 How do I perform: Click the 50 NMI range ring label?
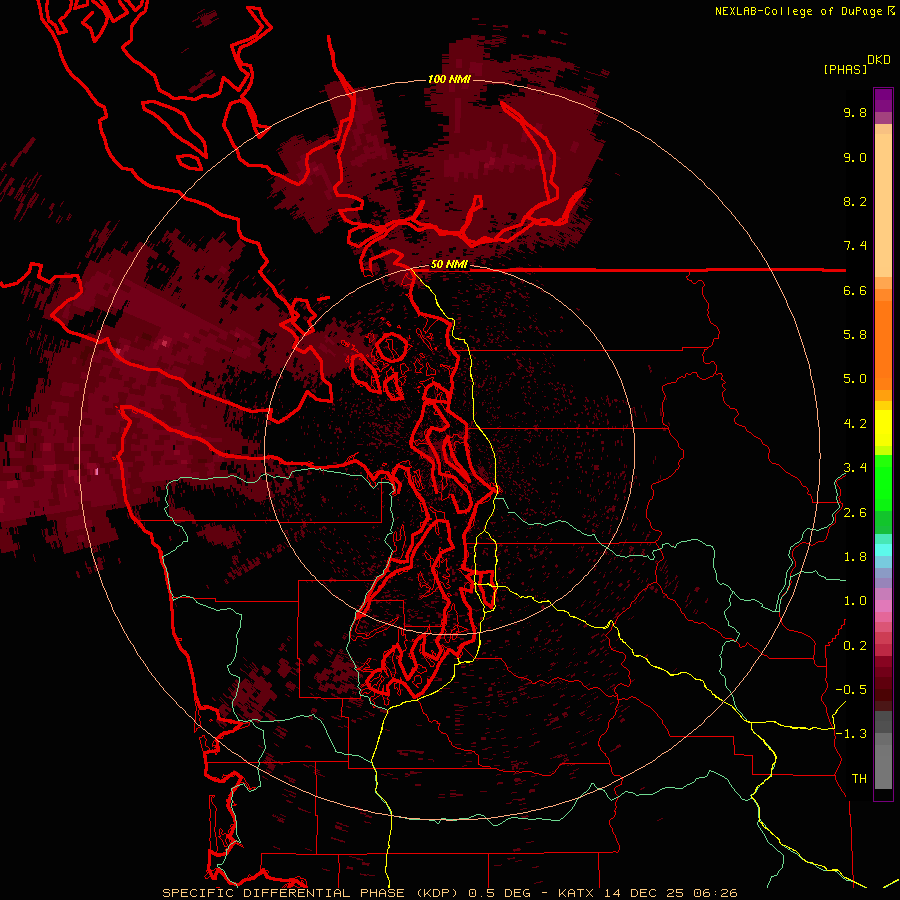pos(449,265)
